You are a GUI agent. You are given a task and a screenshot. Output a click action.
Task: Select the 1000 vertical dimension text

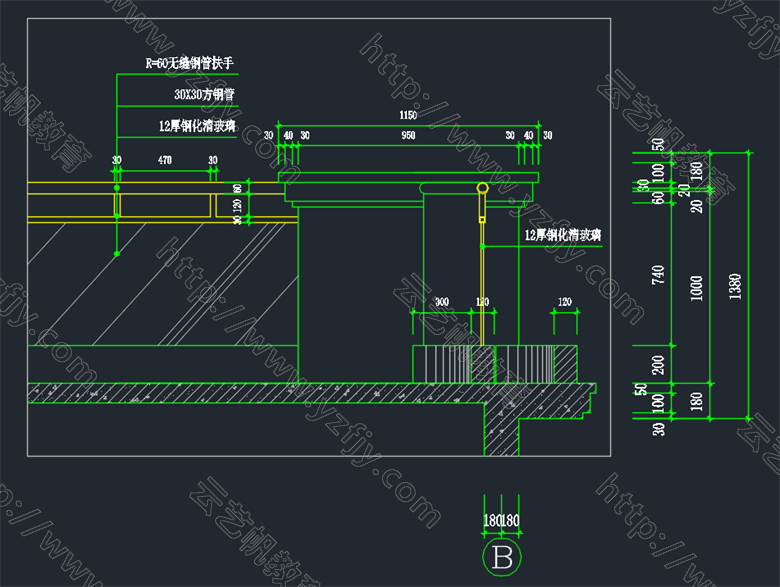696,288
